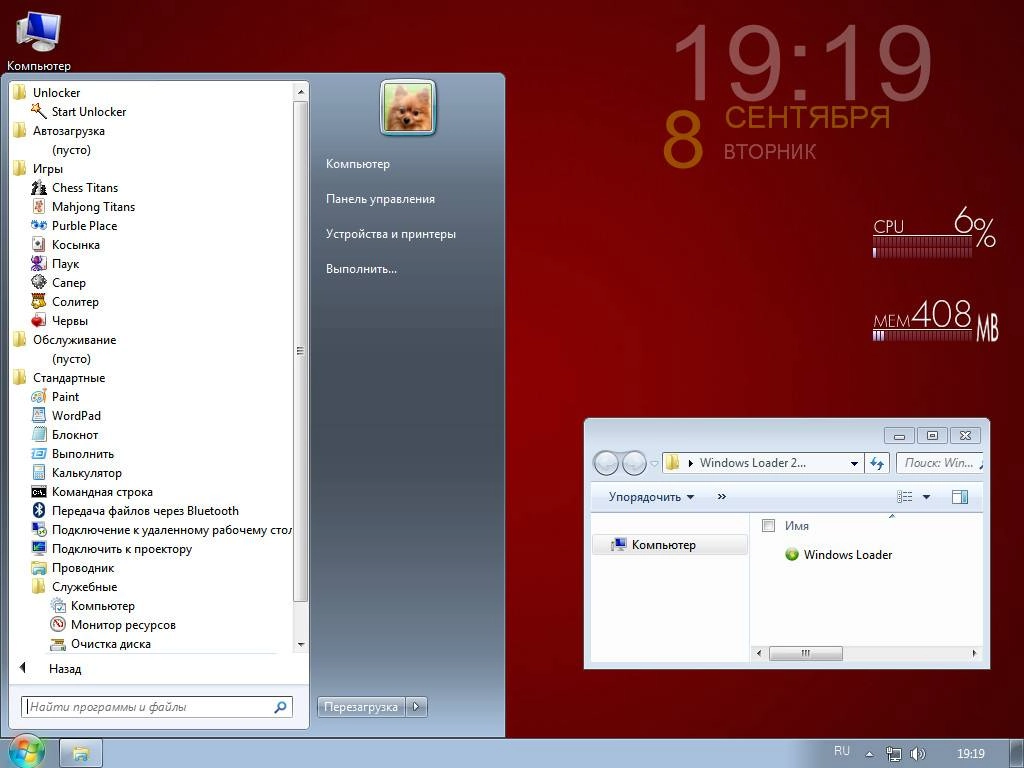Open Chess Titans game icon

point(39,188)
